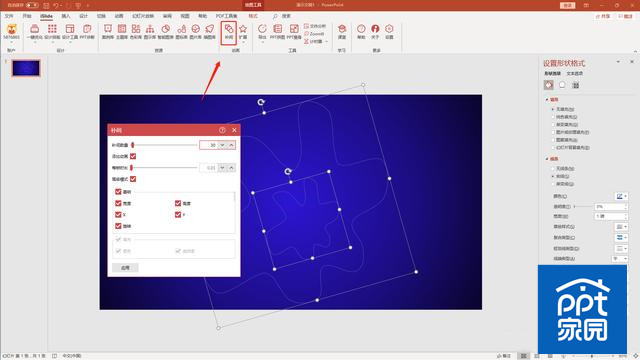Screen dimensions: 640x360
Task: Uncheck the Y position checkbox
Action: point(178,214)
